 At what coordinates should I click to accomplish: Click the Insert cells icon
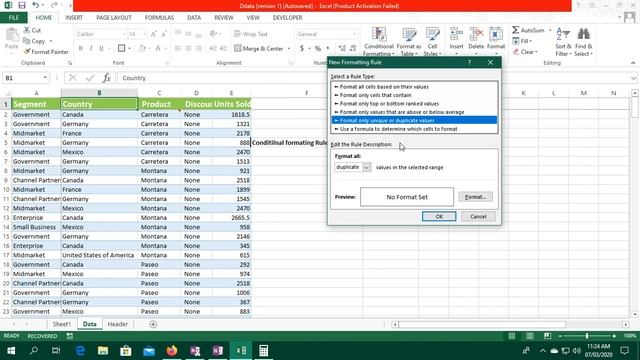coord(456,34)
